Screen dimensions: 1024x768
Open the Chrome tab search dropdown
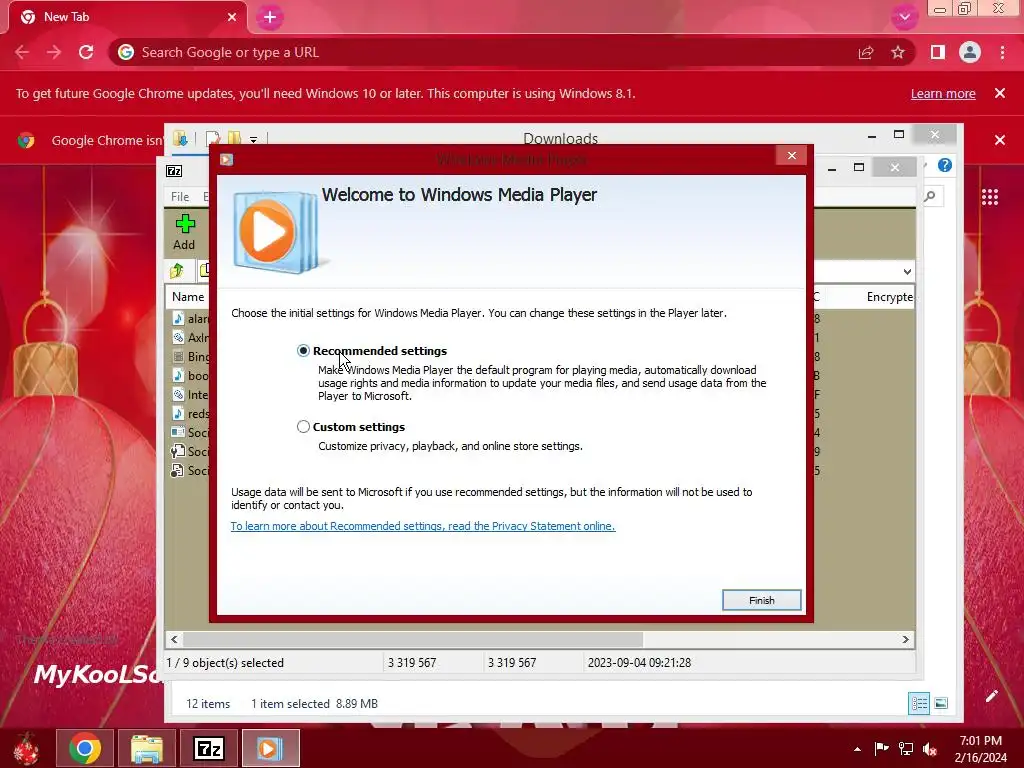904,18
